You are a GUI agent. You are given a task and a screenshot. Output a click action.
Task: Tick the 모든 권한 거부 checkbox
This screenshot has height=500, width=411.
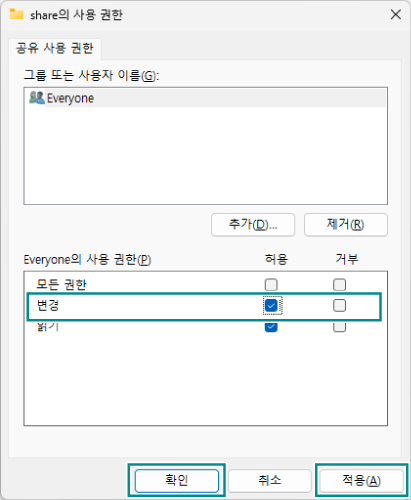click(339, 285)
